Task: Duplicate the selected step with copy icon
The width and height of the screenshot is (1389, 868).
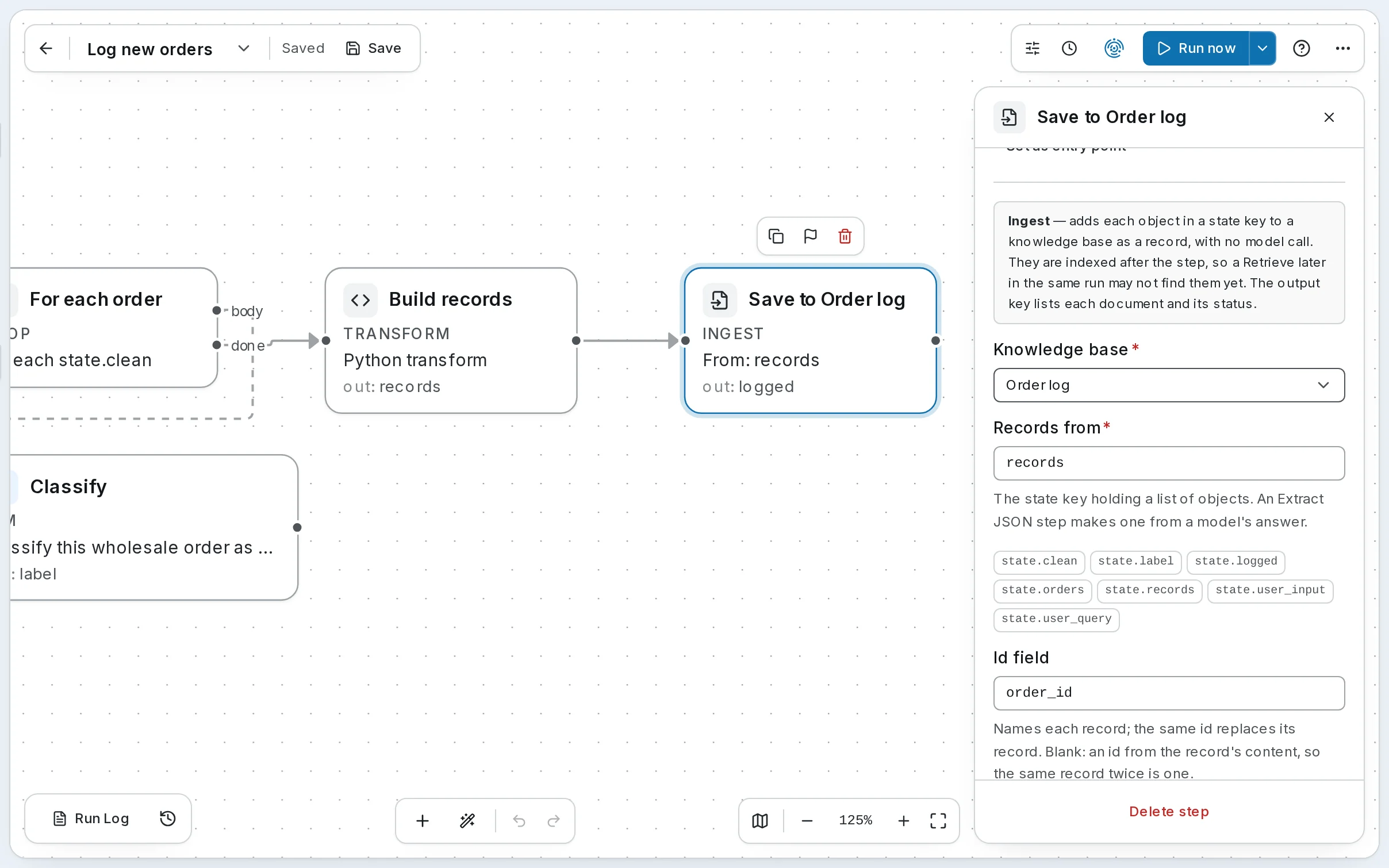Action: click(x=776, y=236)
